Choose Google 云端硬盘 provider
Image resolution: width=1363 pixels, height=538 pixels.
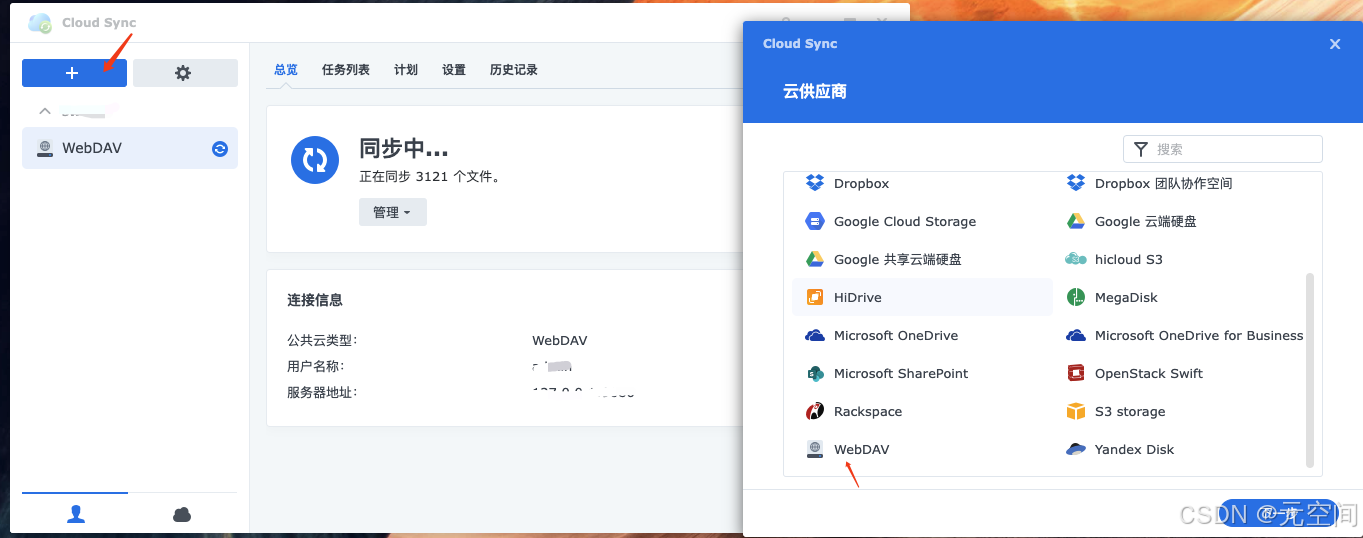tap(1183, 222)
